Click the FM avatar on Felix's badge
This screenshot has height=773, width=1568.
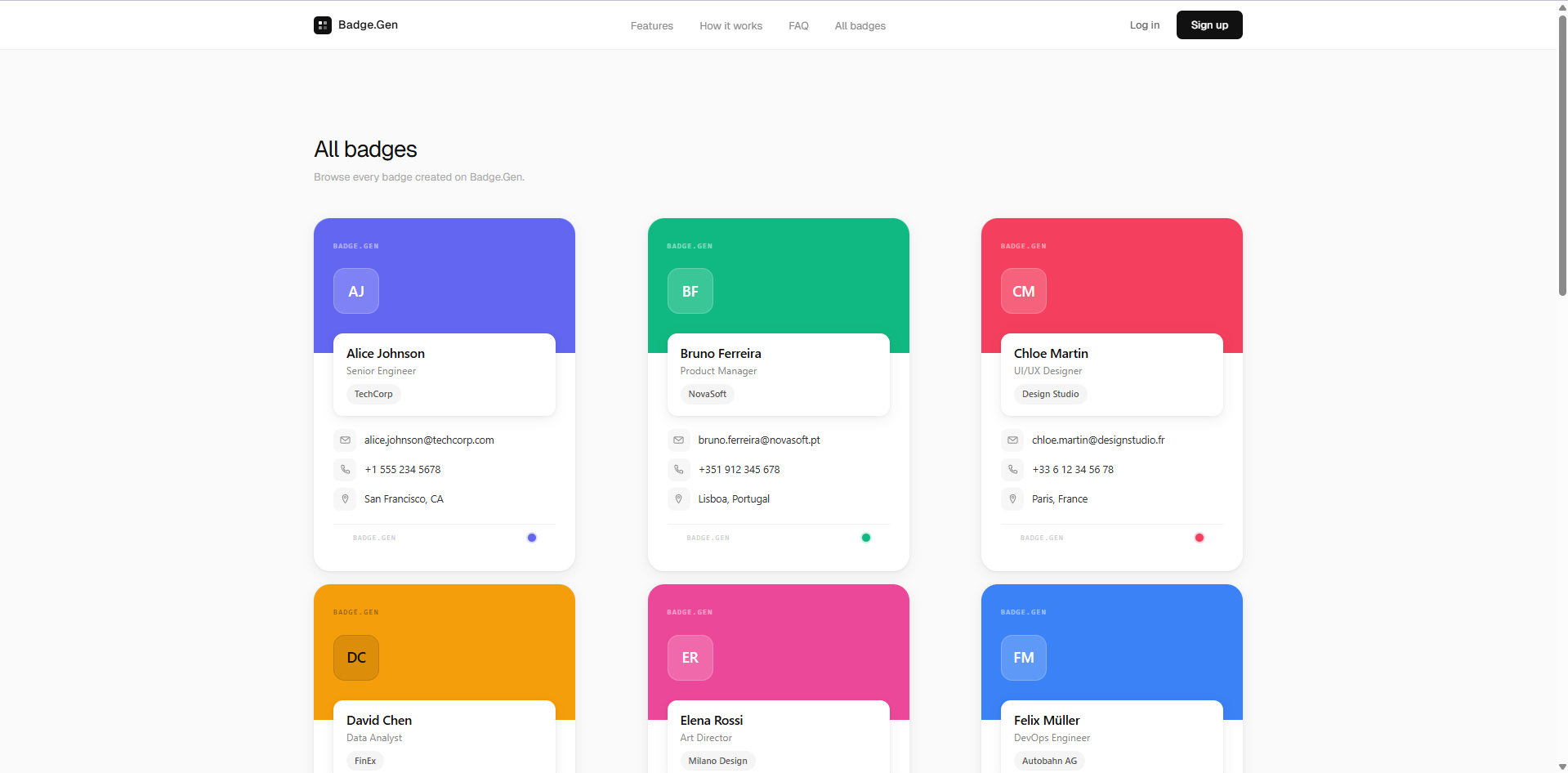point(1024,658)
